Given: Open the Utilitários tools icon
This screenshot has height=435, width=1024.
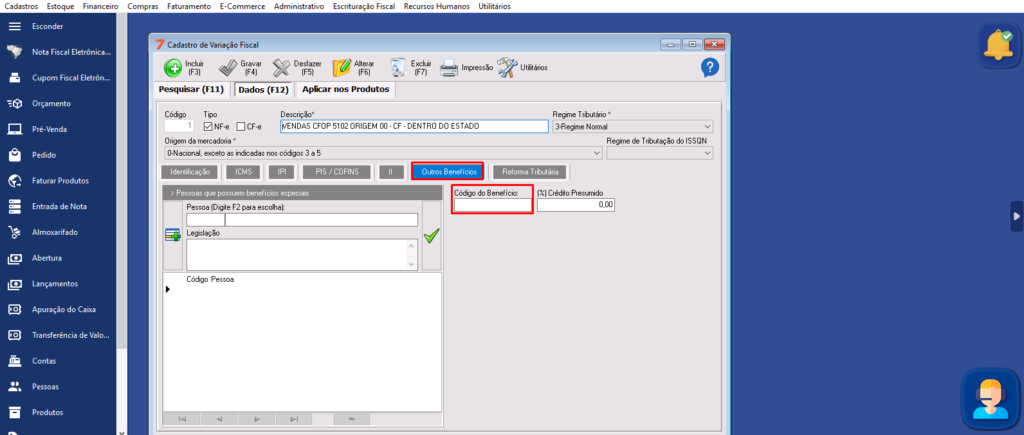Looking at the screenshot, I should click(507, 67).
